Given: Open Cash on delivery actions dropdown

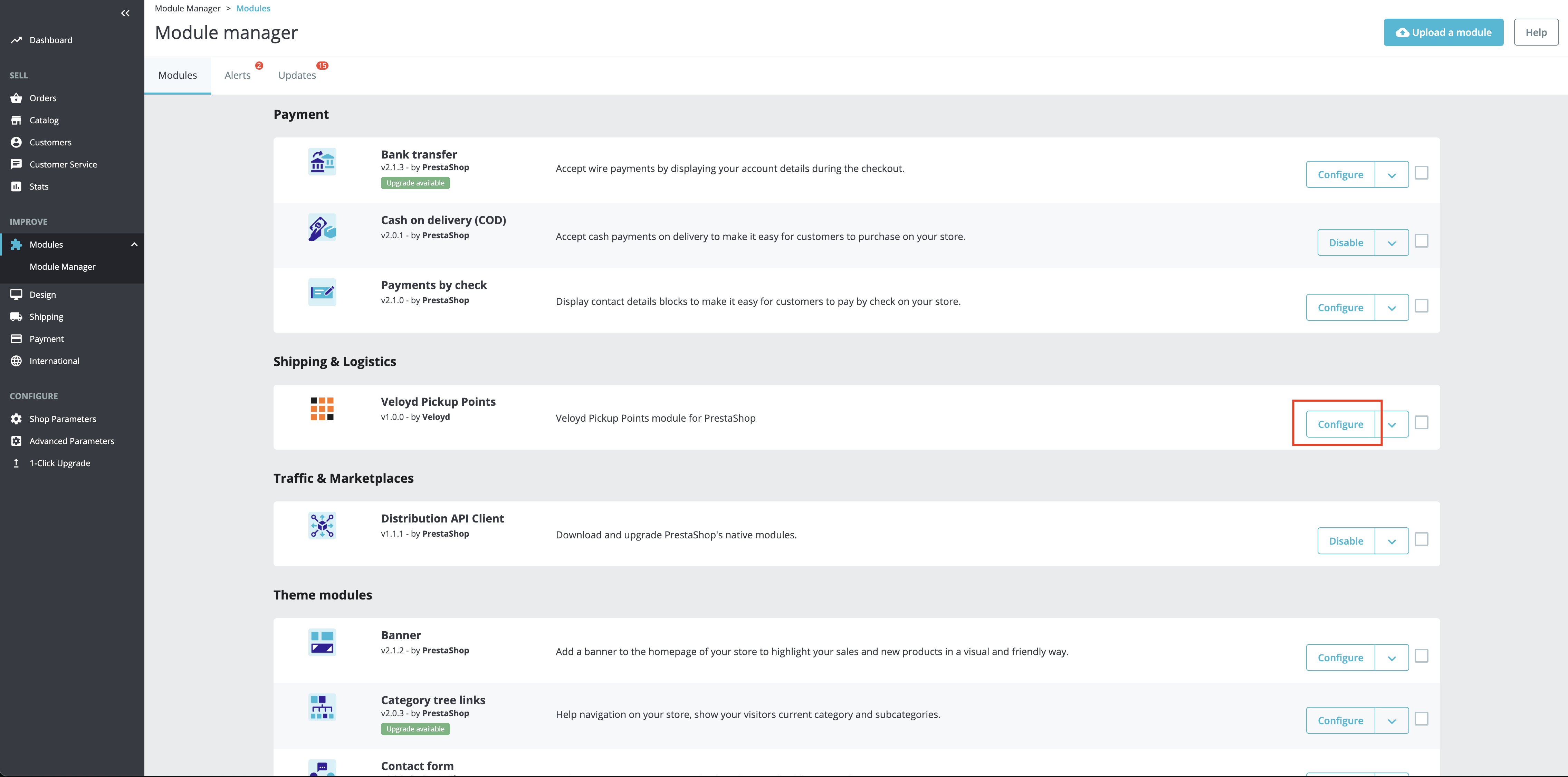Looking at the screenshot, I should (x=1392, y=243).
